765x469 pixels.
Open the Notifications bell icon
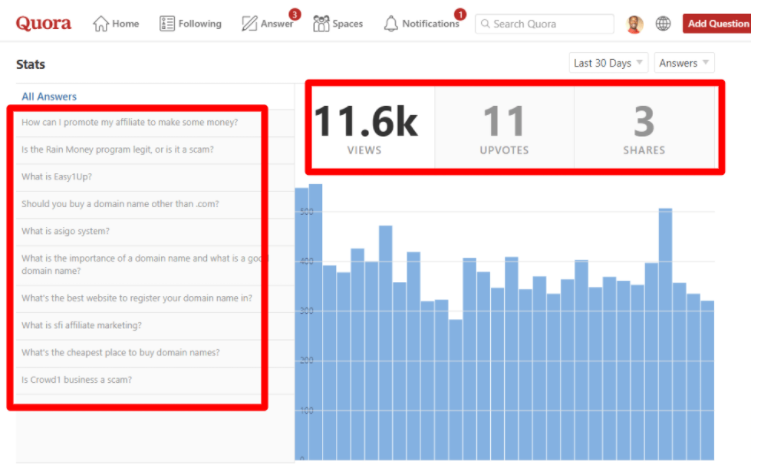click(391, 23)
